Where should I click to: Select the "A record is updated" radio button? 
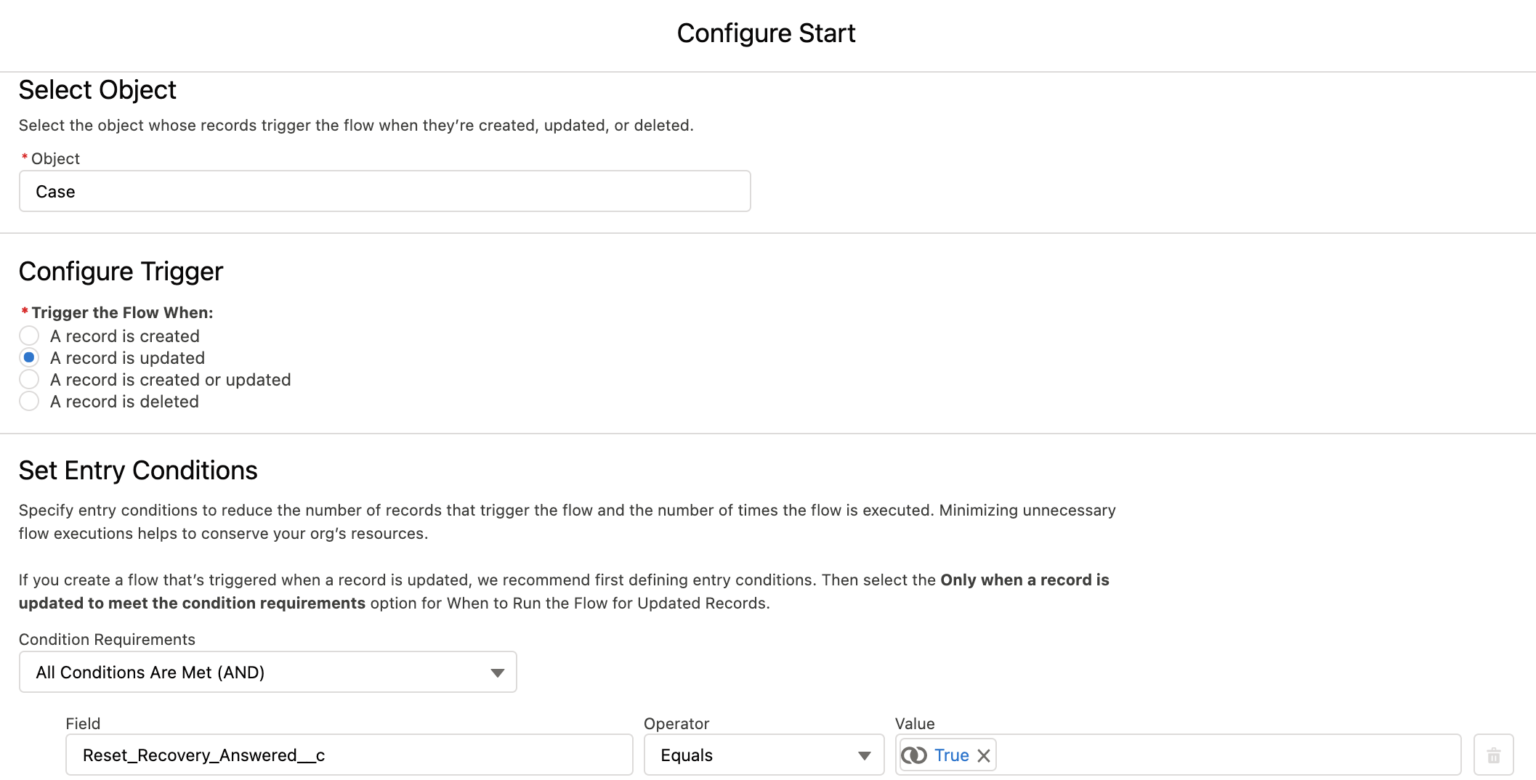coord(29,357)
